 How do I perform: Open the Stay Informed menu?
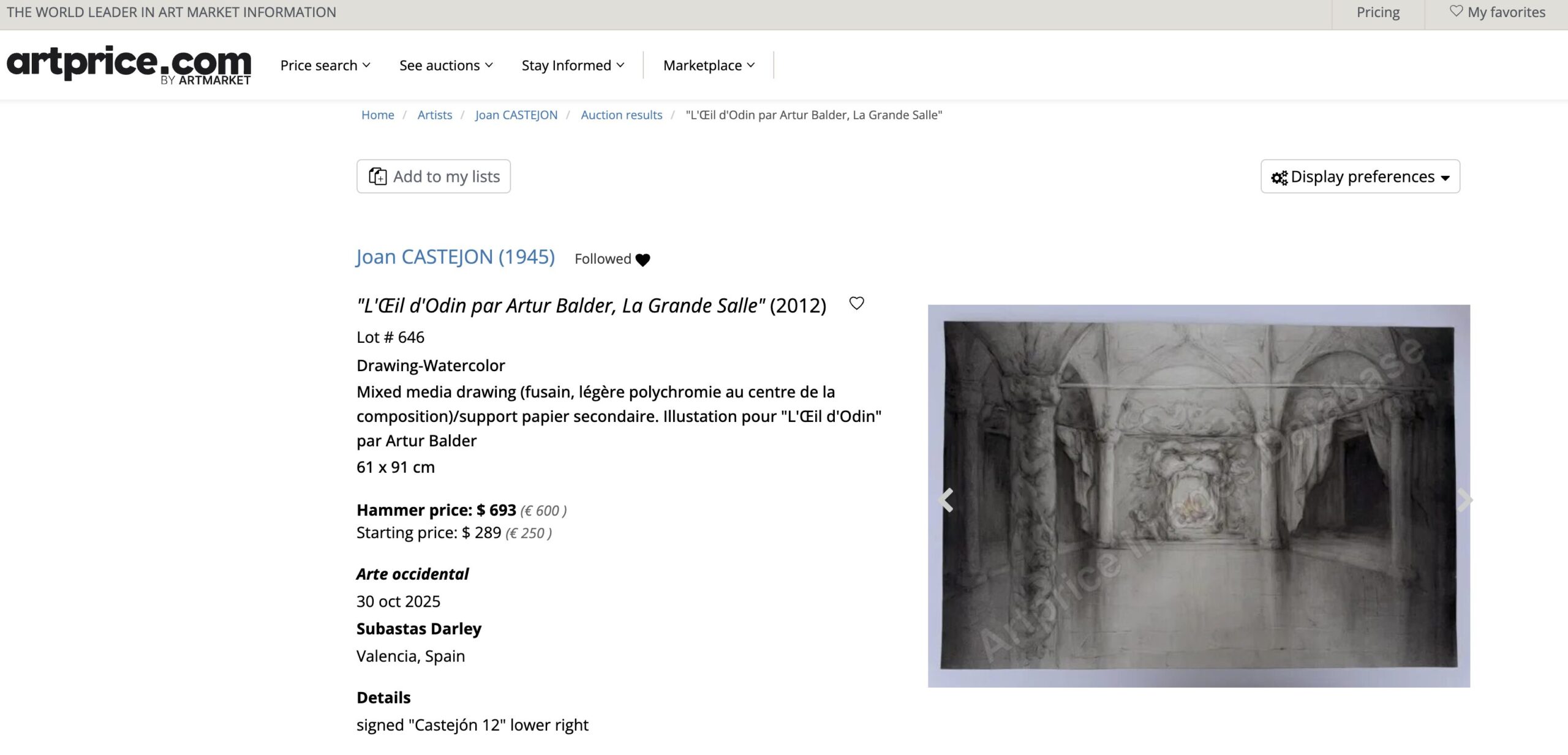[573, 65]
